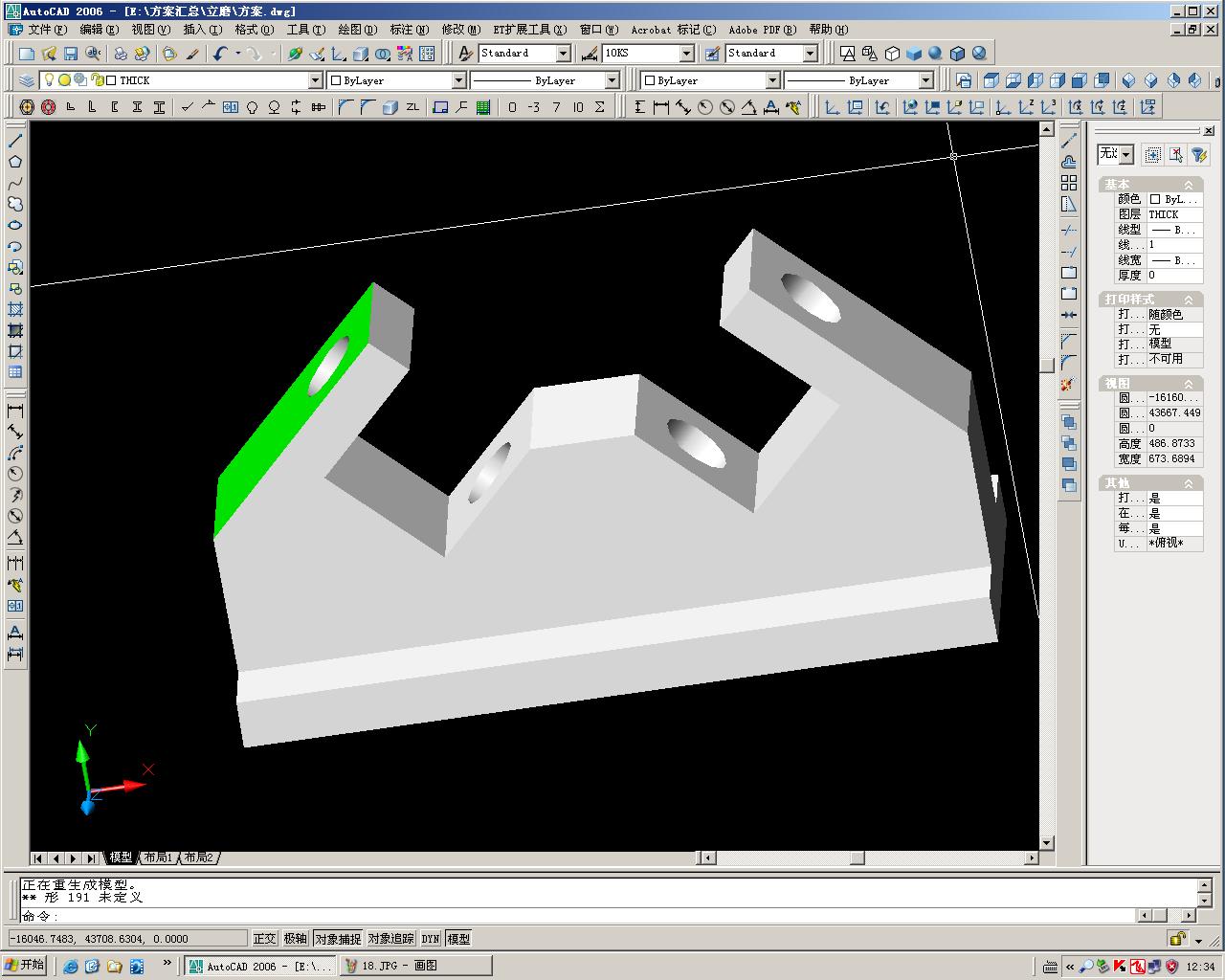
Task: Click the Quick Select funnel icon
Action: [1198, 154]
